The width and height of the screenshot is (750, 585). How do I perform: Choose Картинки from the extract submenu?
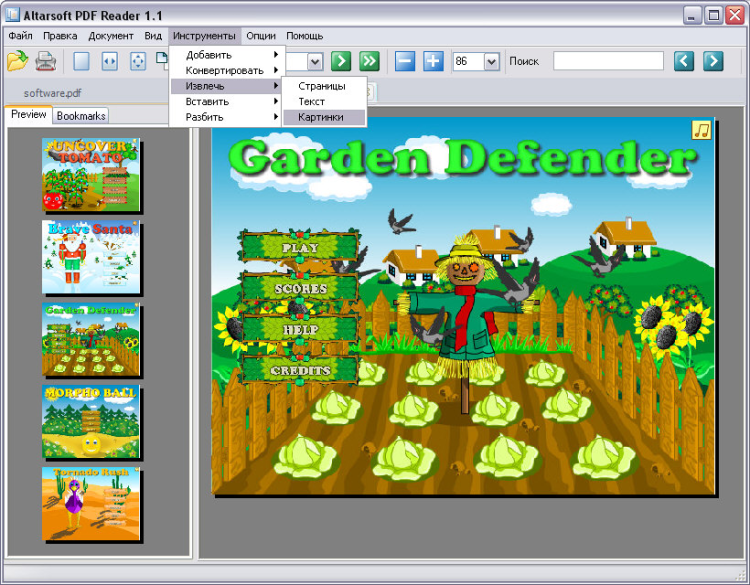click(x=324, y=117)
